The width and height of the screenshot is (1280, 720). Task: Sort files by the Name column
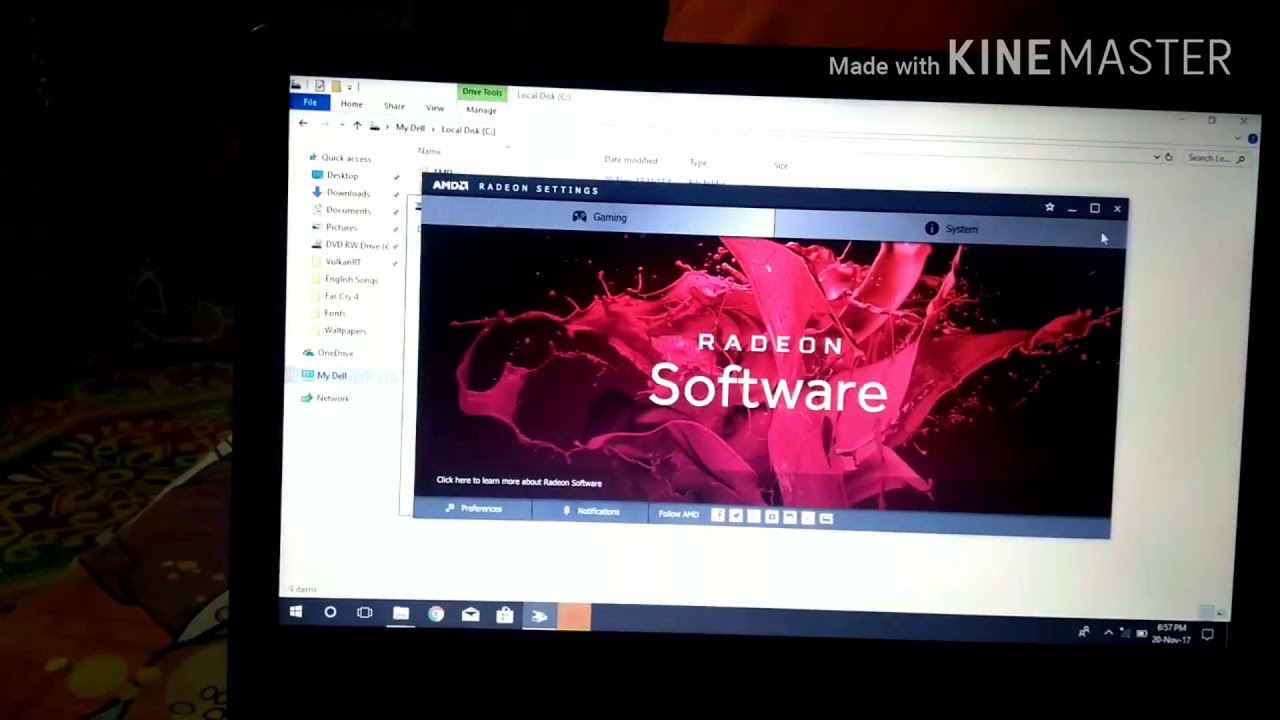click(x=429, y=151)
